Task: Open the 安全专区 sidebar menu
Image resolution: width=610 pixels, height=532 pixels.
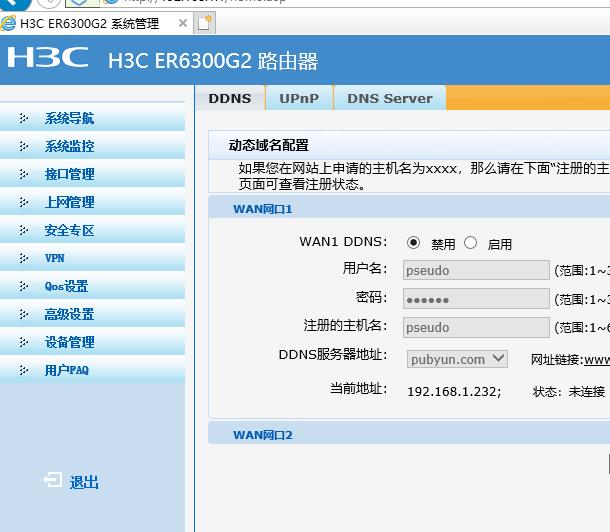Action: (92, 230)
